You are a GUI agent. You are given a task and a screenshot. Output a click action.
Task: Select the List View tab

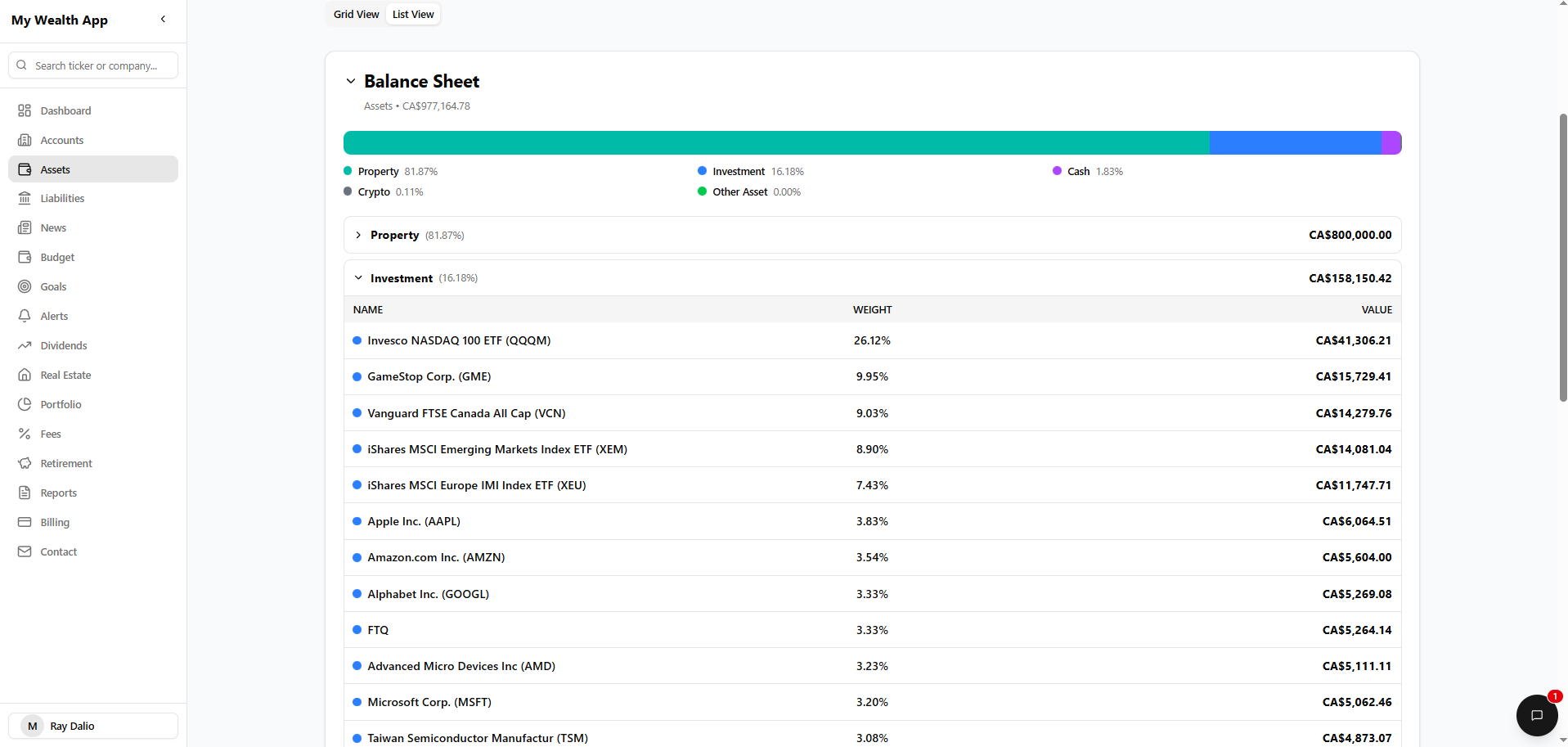click(x=413, y=14)
